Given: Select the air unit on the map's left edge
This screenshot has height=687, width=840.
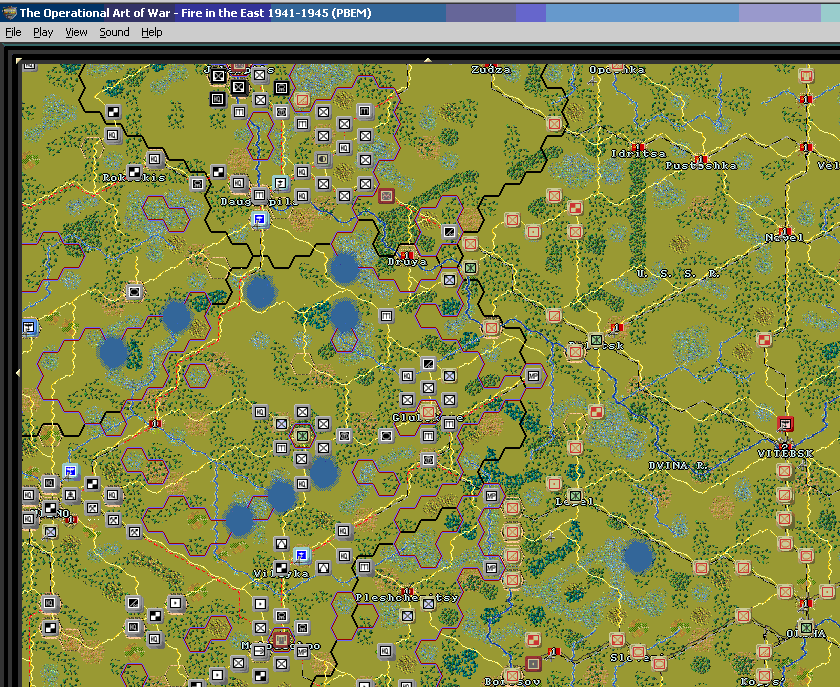Looking at the screenshot, I should pyautogui.click(x=29, y=327).
